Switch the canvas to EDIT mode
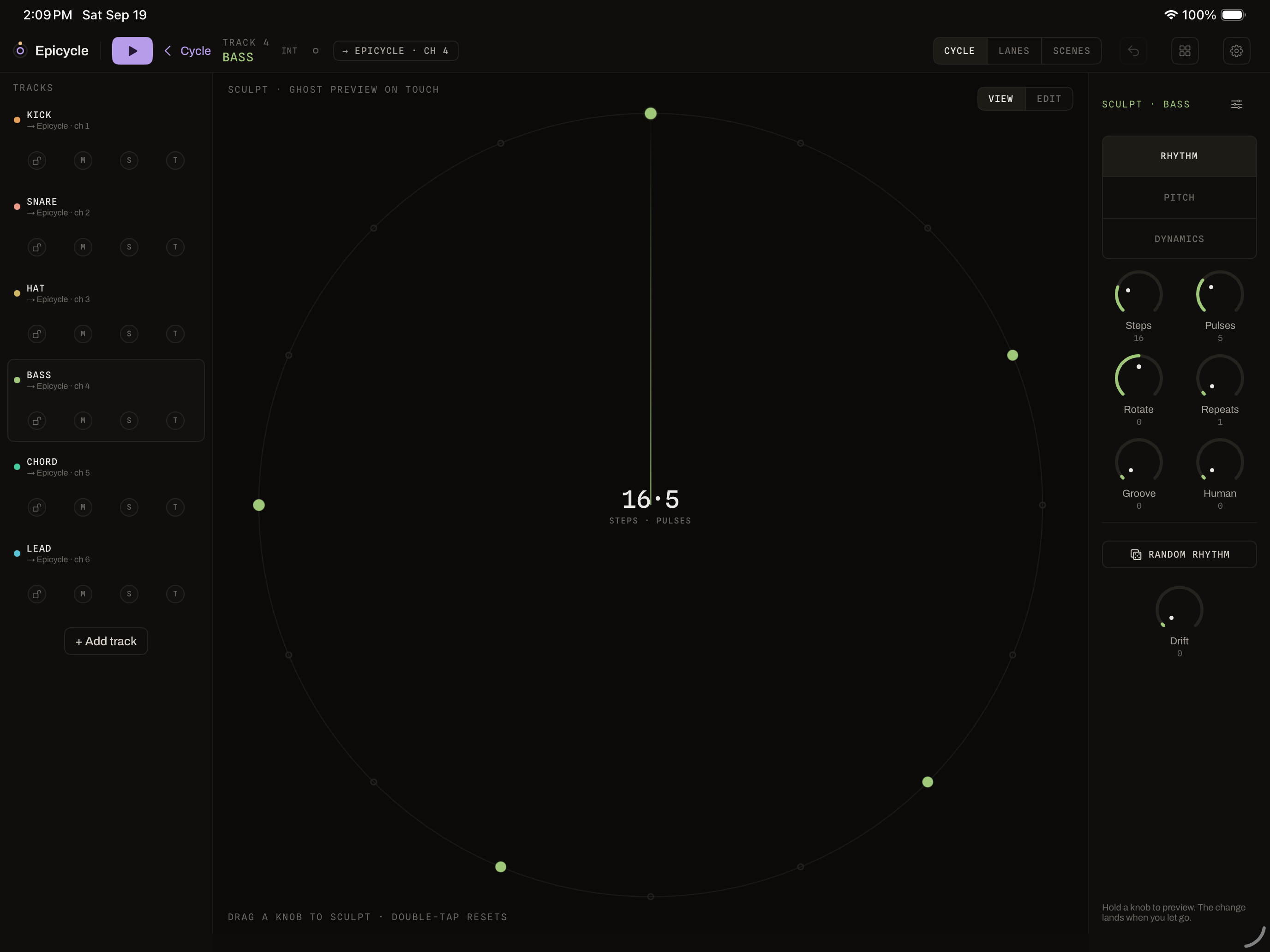The image size is (1270, 952). tap(1049, 99)
